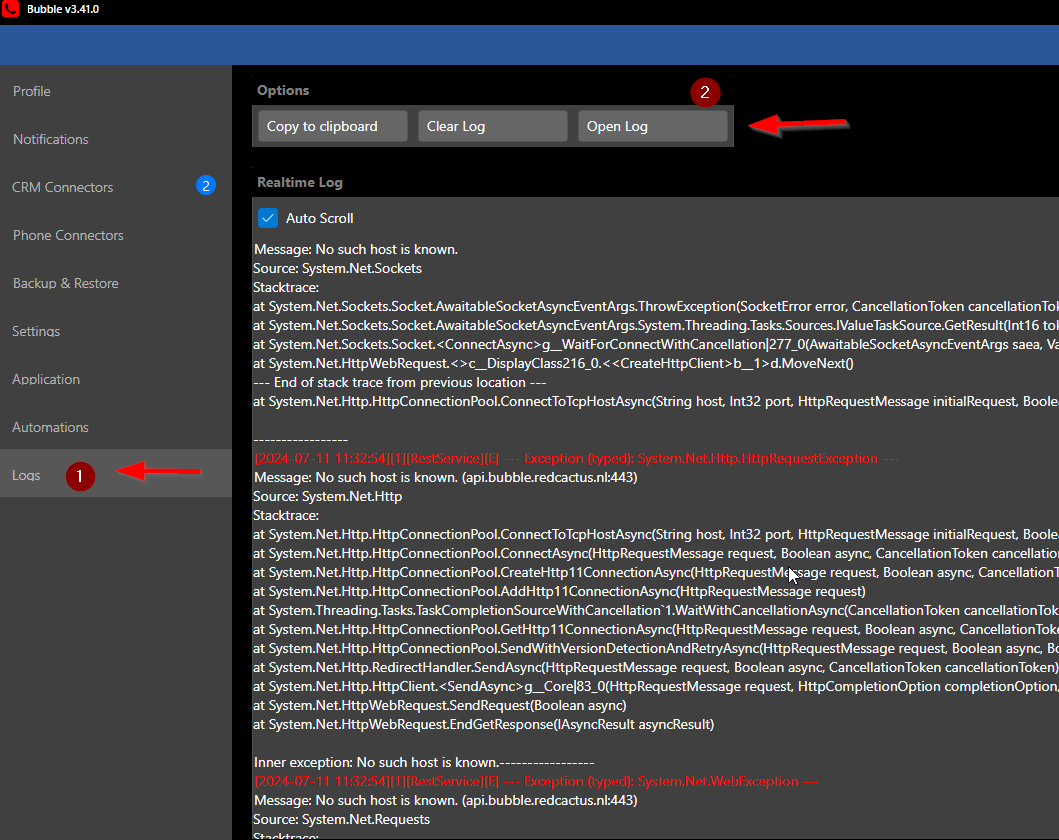Click the Bubble app logo in title bar

[11, 9]
